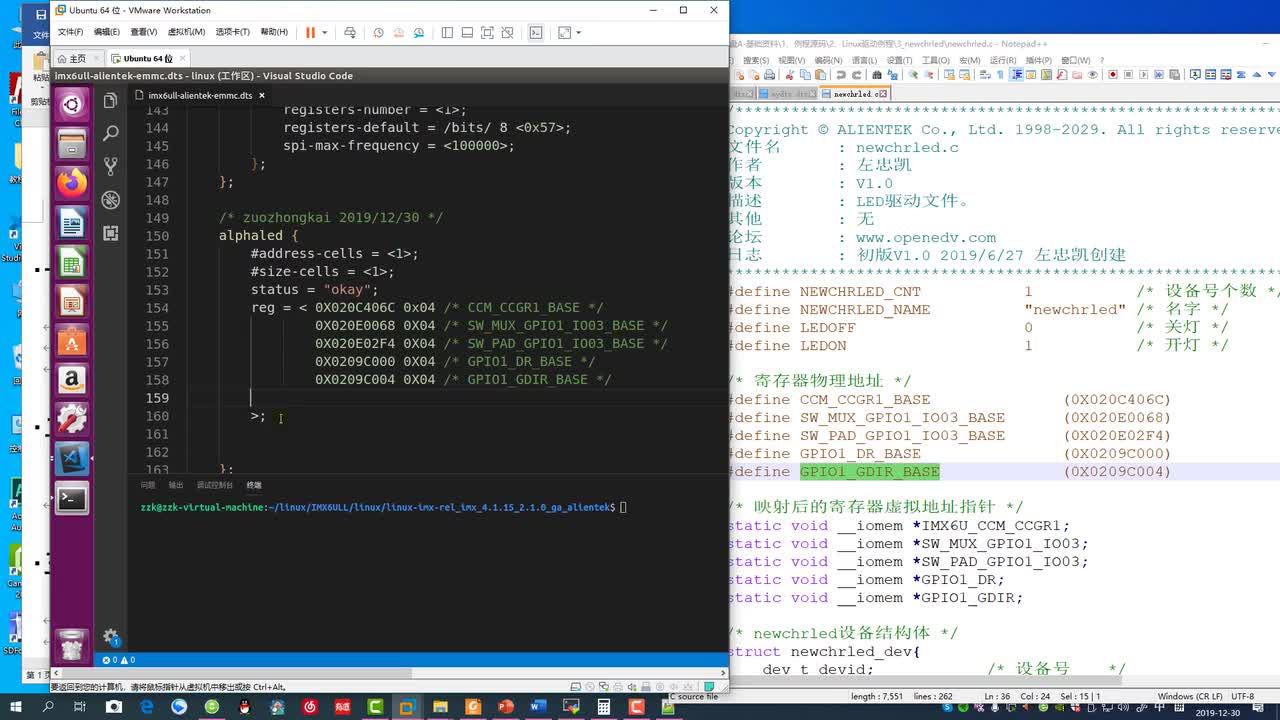Click highlighted GPIO1_GDIR_BASE in Notepad++
This screenshot has width=1280, height=720.
(x=870, y=472)
